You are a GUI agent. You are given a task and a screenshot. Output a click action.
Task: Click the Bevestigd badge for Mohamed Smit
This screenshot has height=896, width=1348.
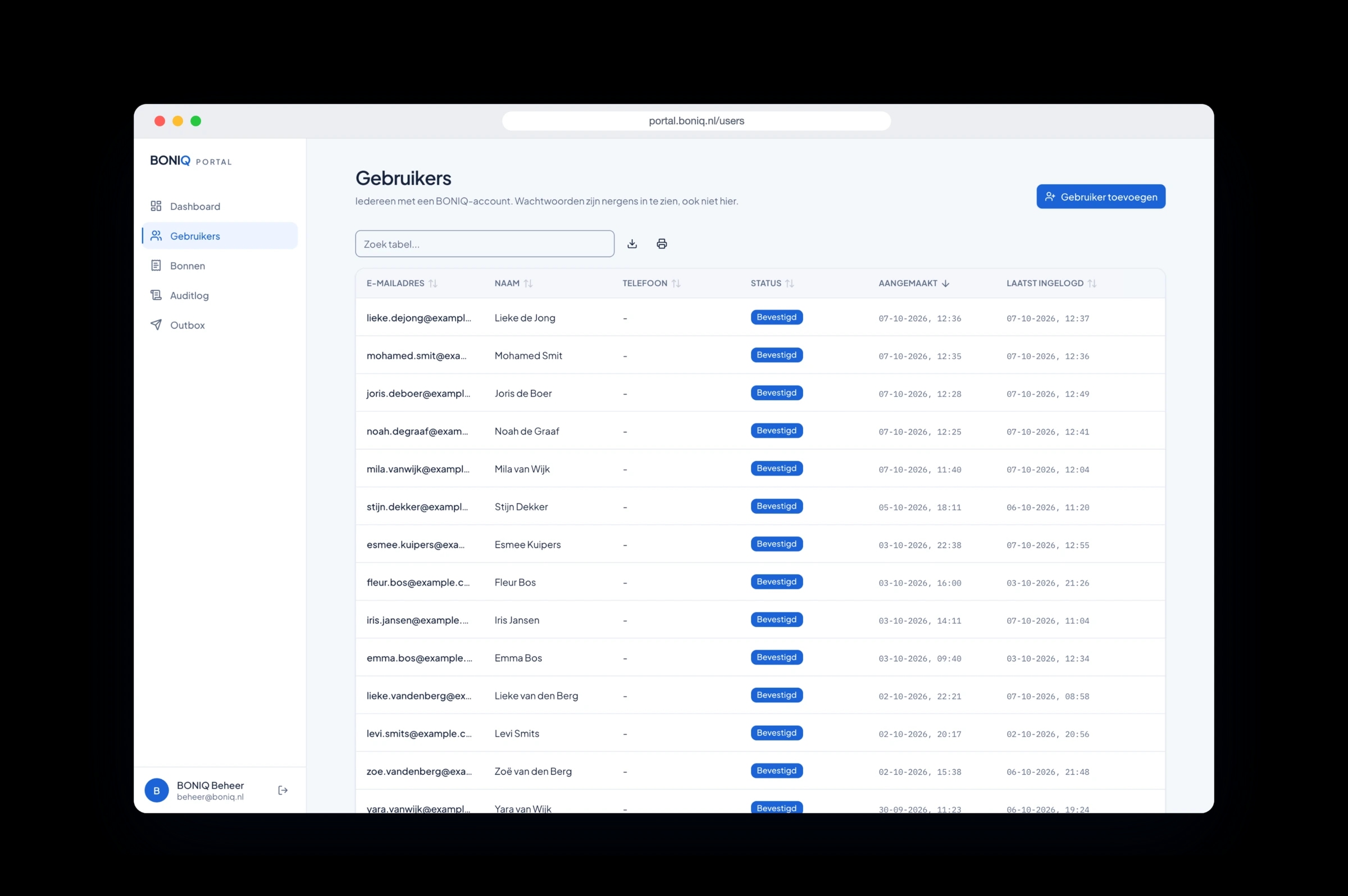(x=776, y=355)
